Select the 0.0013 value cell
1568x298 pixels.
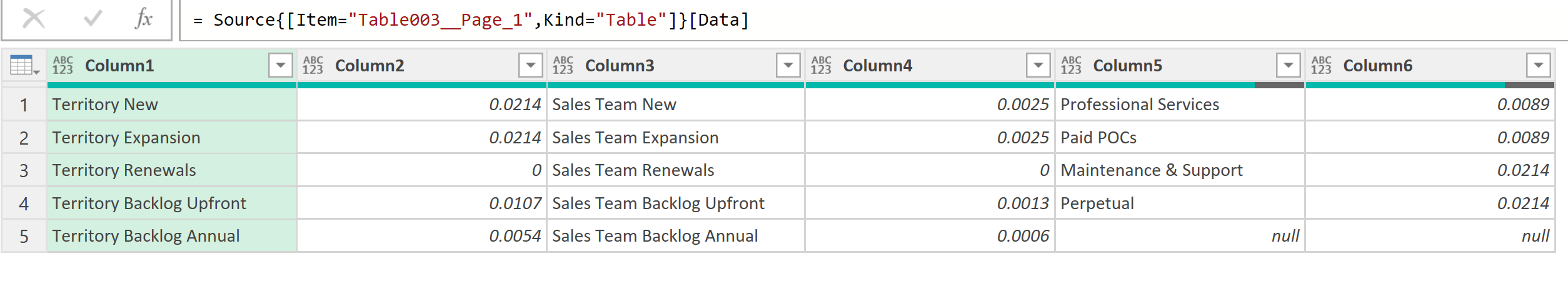[x=930, y=203]
